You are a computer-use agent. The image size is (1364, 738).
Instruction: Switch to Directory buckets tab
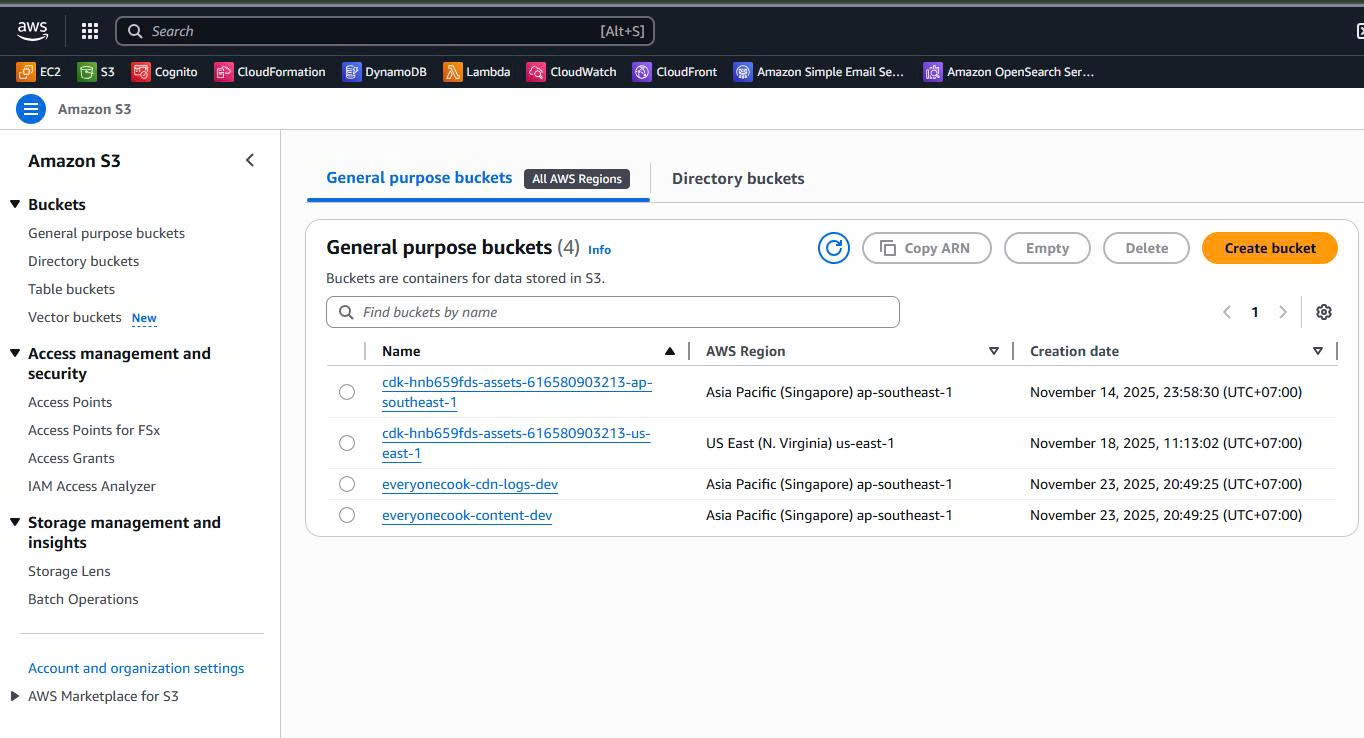click(x=738, y=179)
